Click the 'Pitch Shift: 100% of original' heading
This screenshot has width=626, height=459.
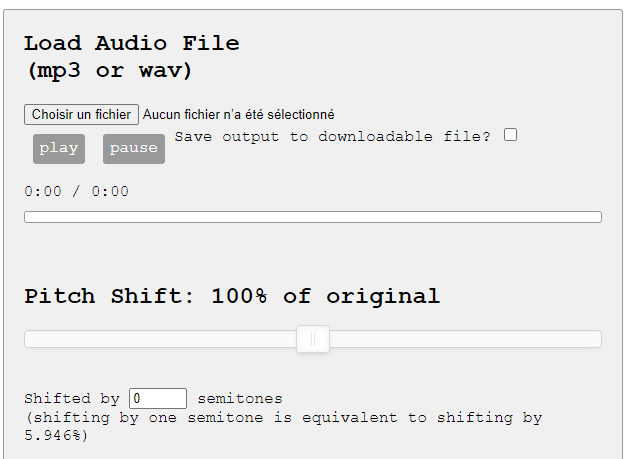pyautogui.click(x=232, y=296)
